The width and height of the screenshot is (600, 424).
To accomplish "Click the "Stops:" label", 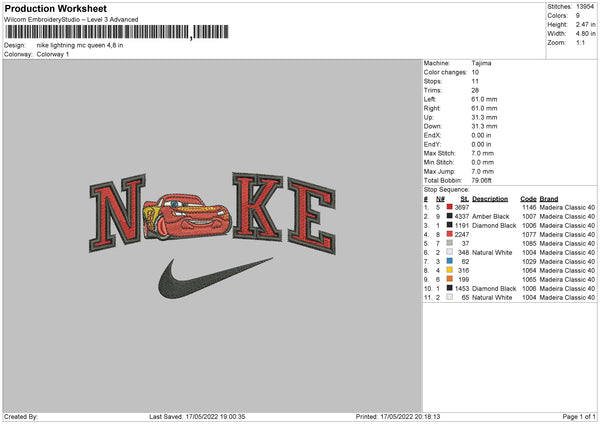I will pos(433,81).
